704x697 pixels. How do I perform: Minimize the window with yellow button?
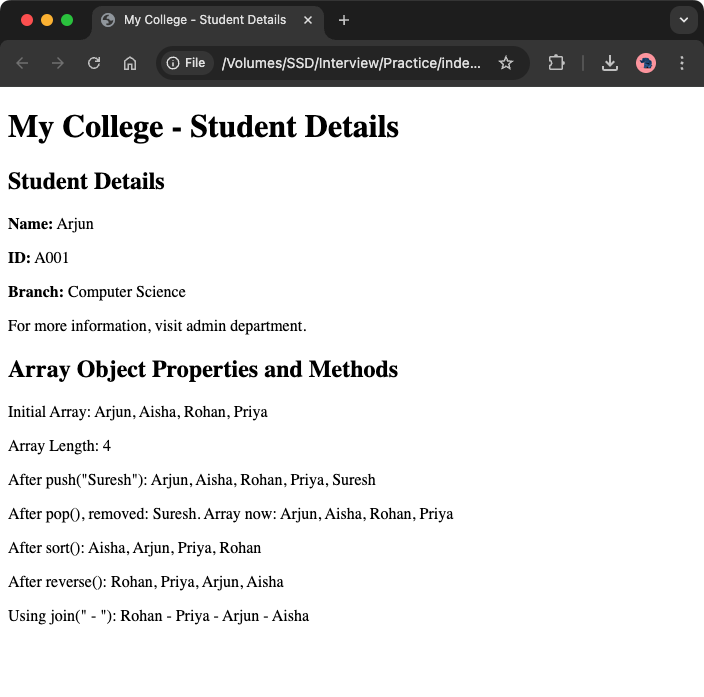coord(47,20)
